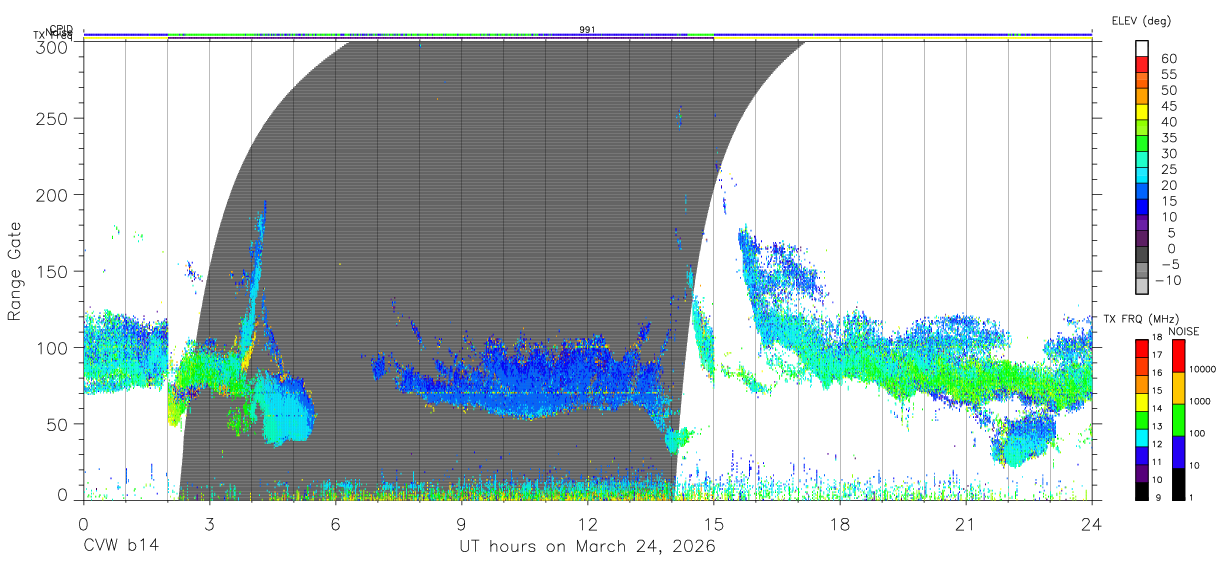Click the 'NOISE' colorbar title
Viewport: 1228px width, 567px height.
pyautogui.click(x=1184, y=331)
